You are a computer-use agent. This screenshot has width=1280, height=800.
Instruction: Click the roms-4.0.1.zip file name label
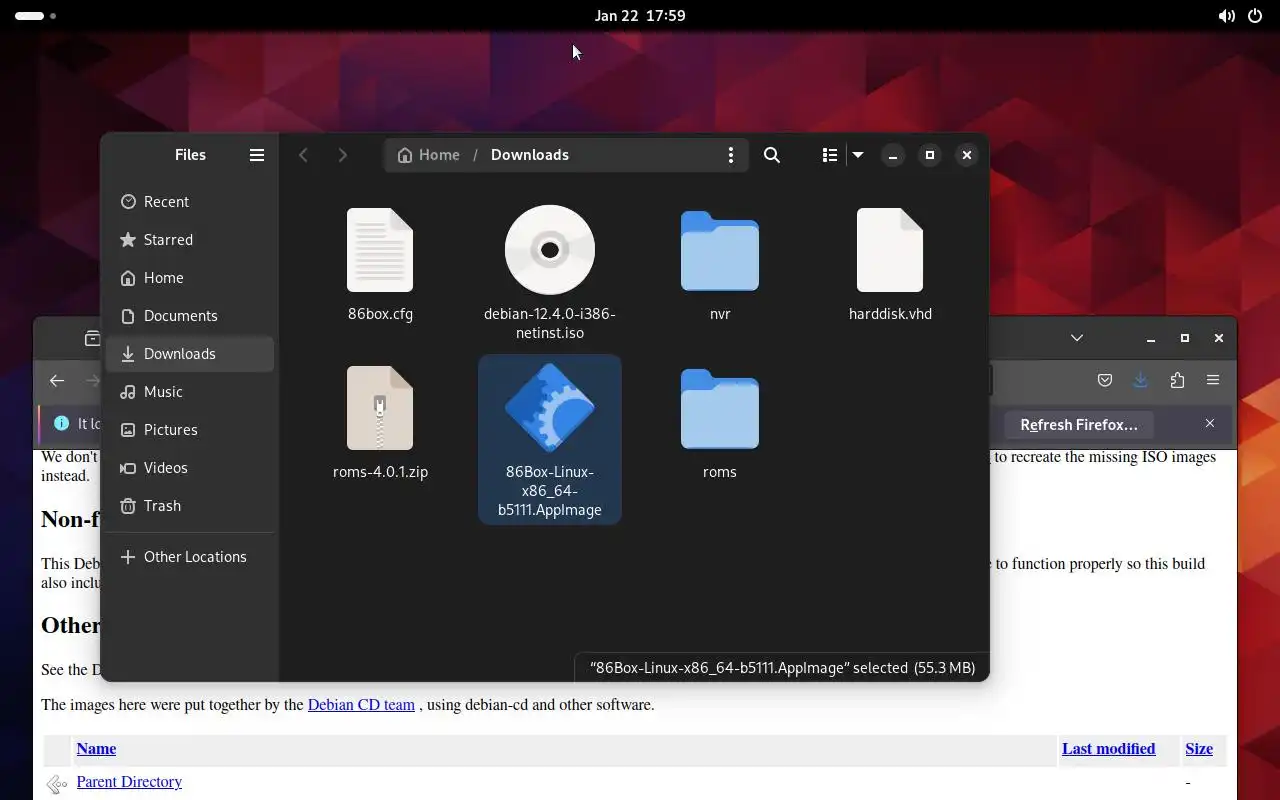tap(380, 472)
